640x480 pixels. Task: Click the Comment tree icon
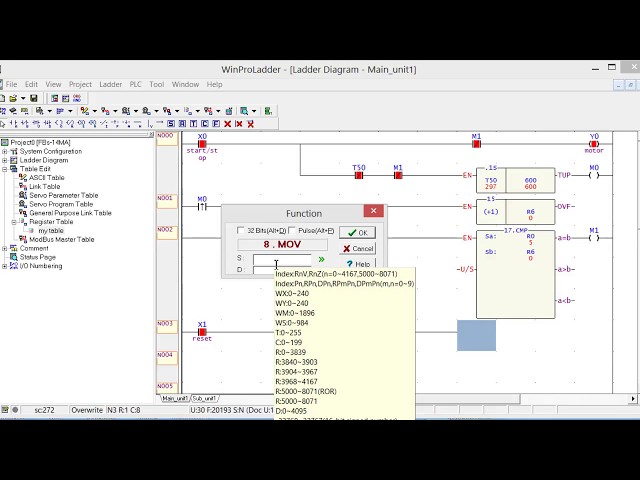click(x=13, y=248)
